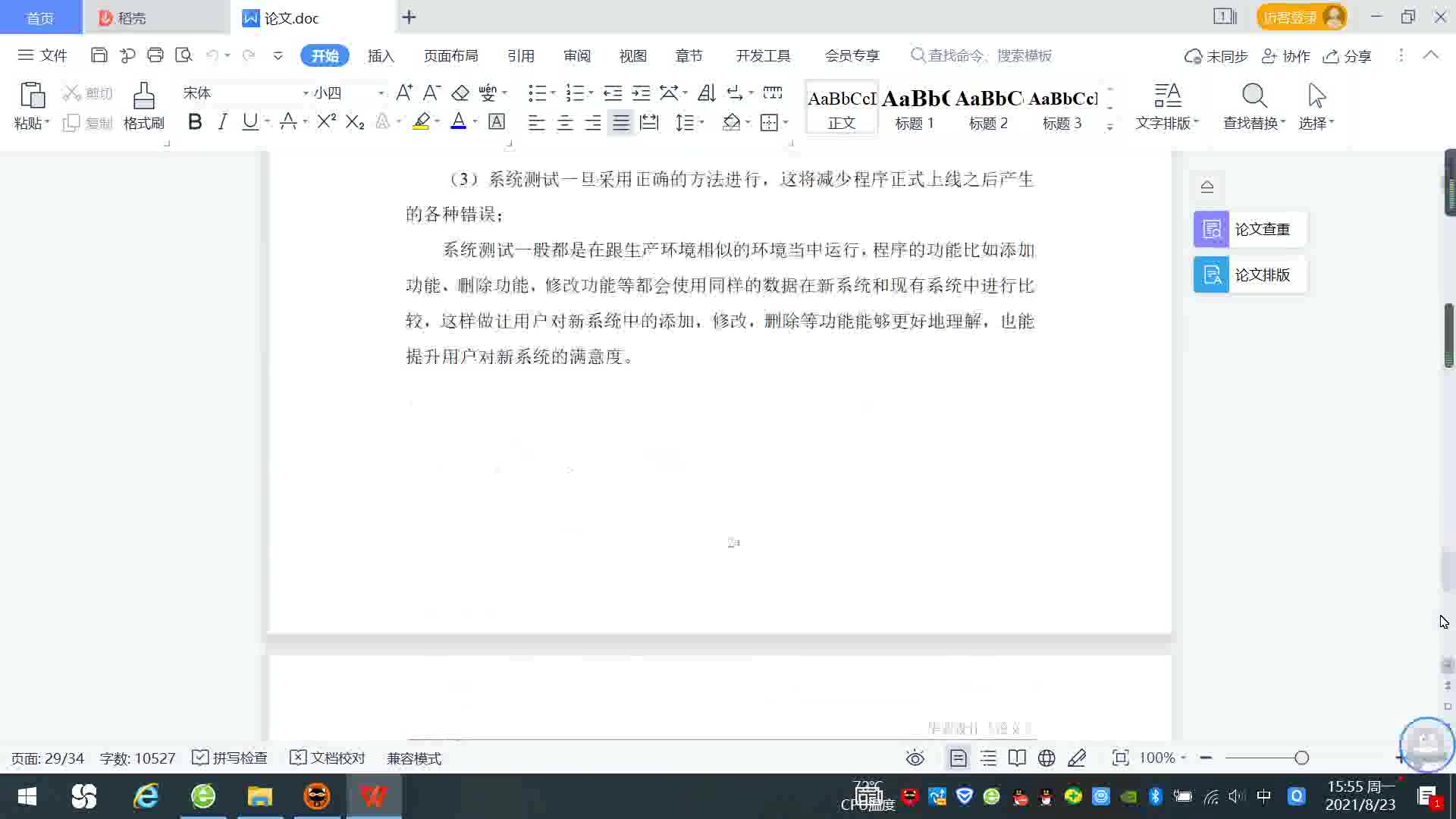Click eye protection mode icon in status bar
The width and height of the screenshot is (1456, 819).
coord(915,758)
